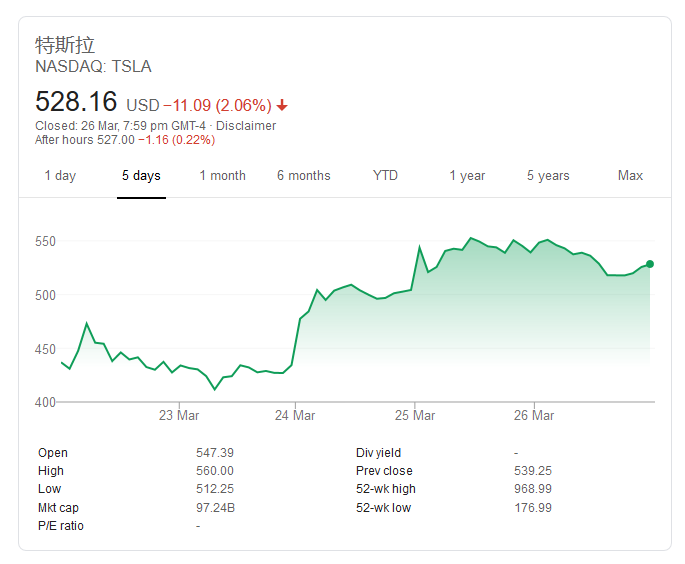This screenshot has width=685, height=564.
Task: Select the Max range tab
Action: (630, 176)
